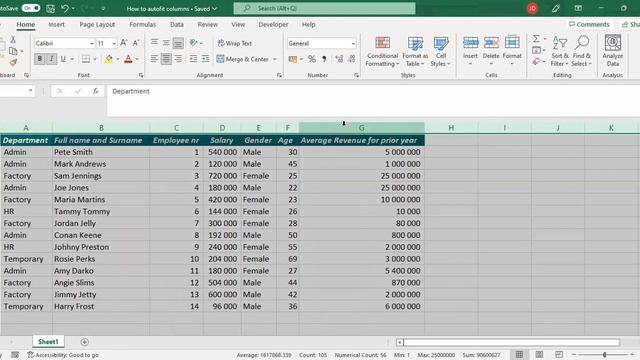Select Bottom Align icon
Image resolution: width=640 pixels, height=360 pixels.
click(x=178, y=43)
